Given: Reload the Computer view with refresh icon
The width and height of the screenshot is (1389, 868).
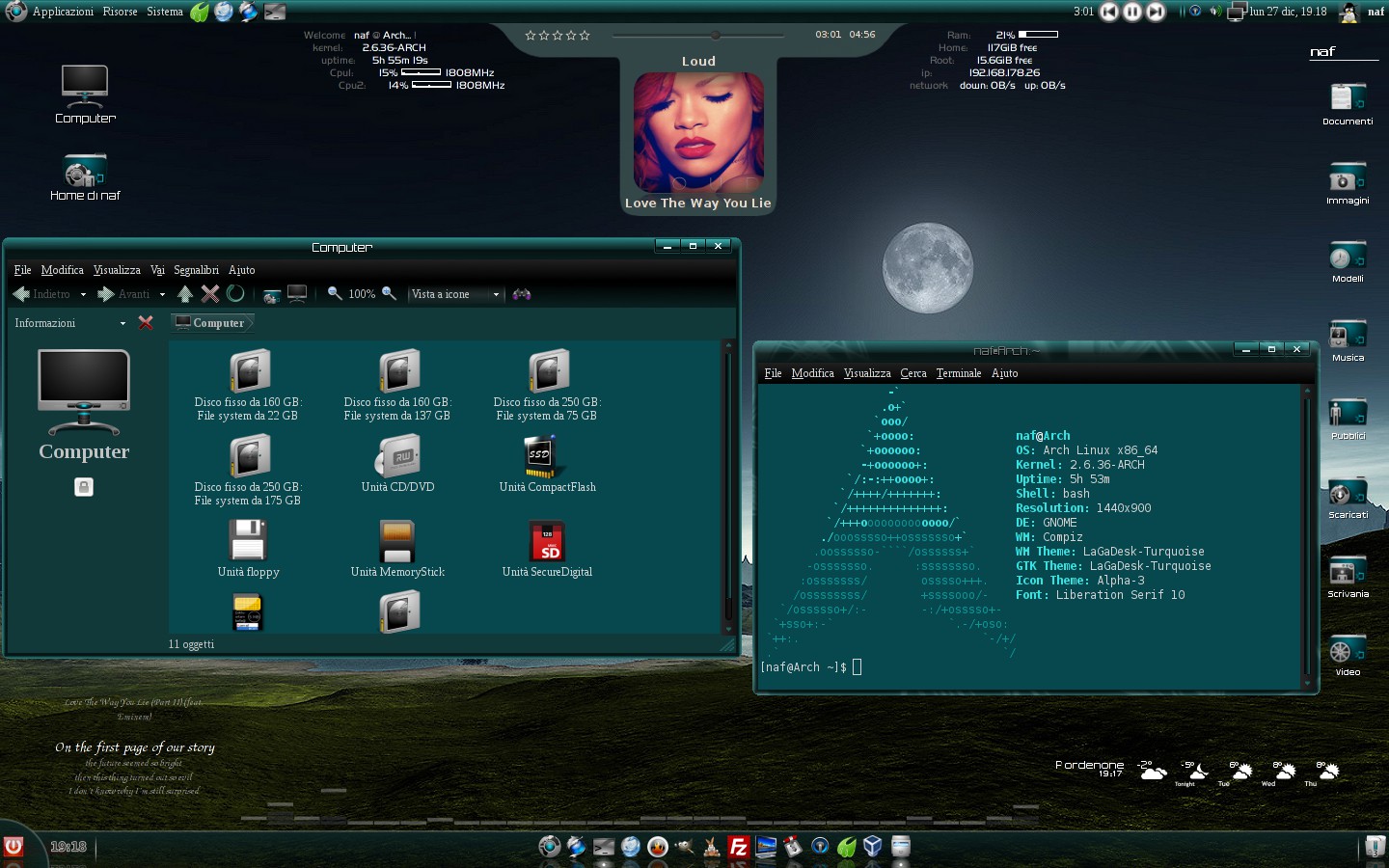Looking at the screenshot, I should [x=235, y=294].
